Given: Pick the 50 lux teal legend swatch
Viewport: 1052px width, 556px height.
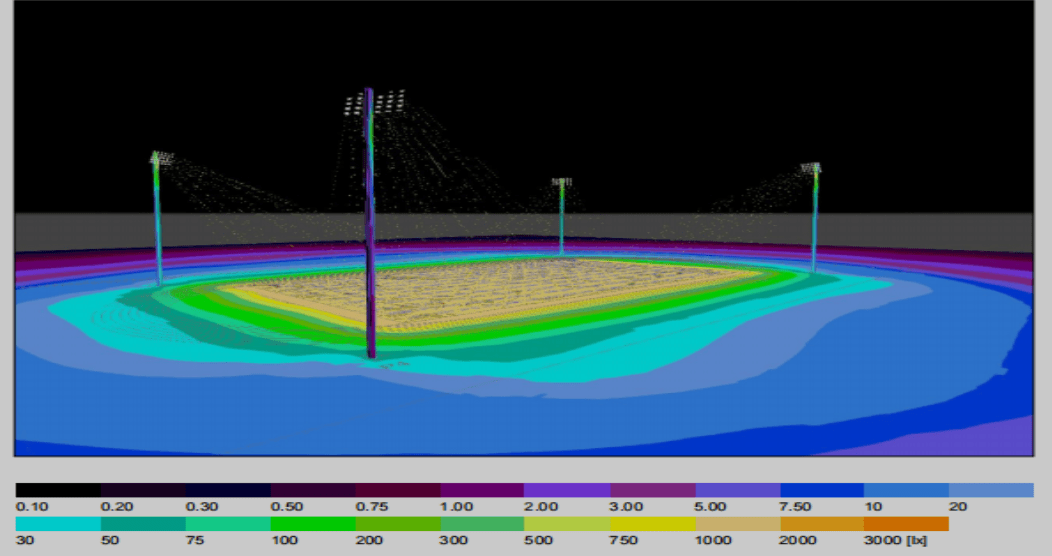Looking at the screenshot, I should [x=143, y=523].
